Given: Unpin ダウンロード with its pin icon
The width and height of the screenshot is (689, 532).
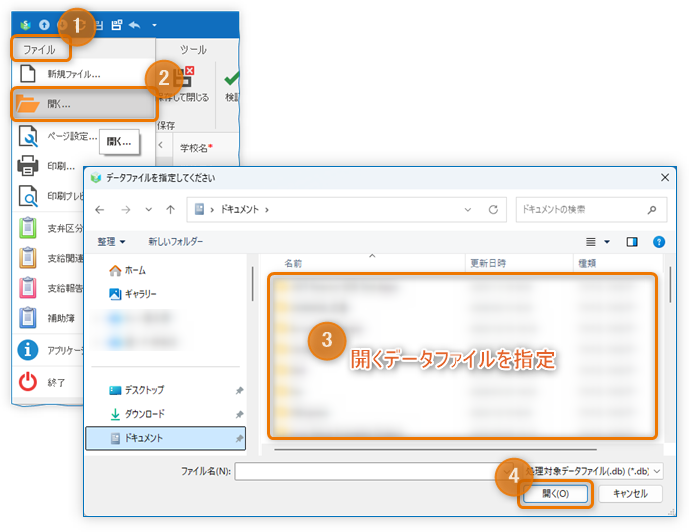Looking at the screenshot, I should 239,414.
